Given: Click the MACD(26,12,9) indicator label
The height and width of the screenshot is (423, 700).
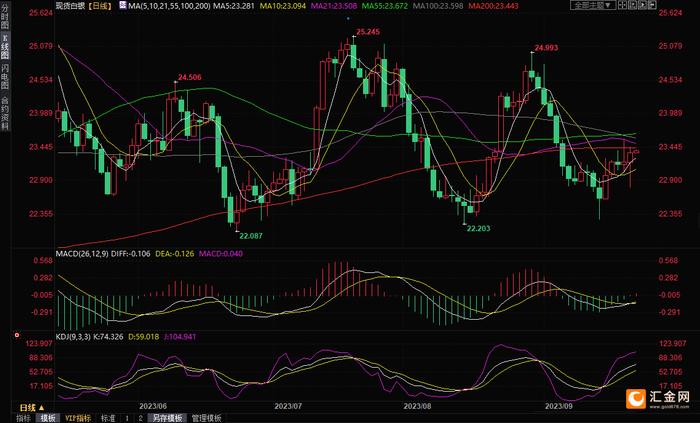Looking at the screenshot, I should [82, 254].
